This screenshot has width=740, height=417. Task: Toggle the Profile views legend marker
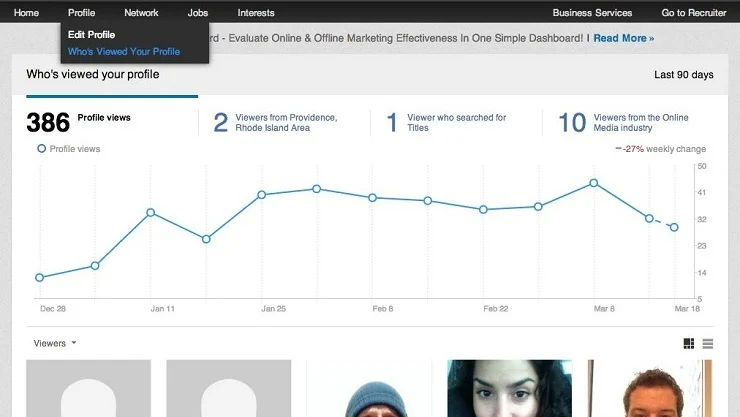coord(42,149)
